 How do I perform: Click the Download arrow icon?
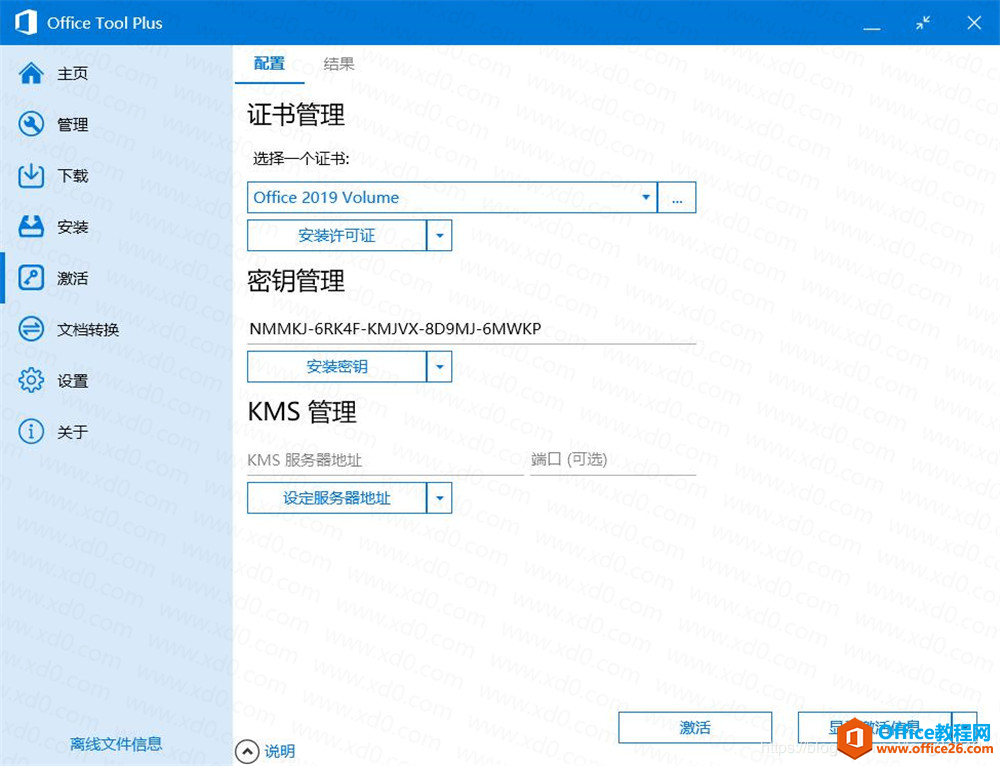(31, 175)
